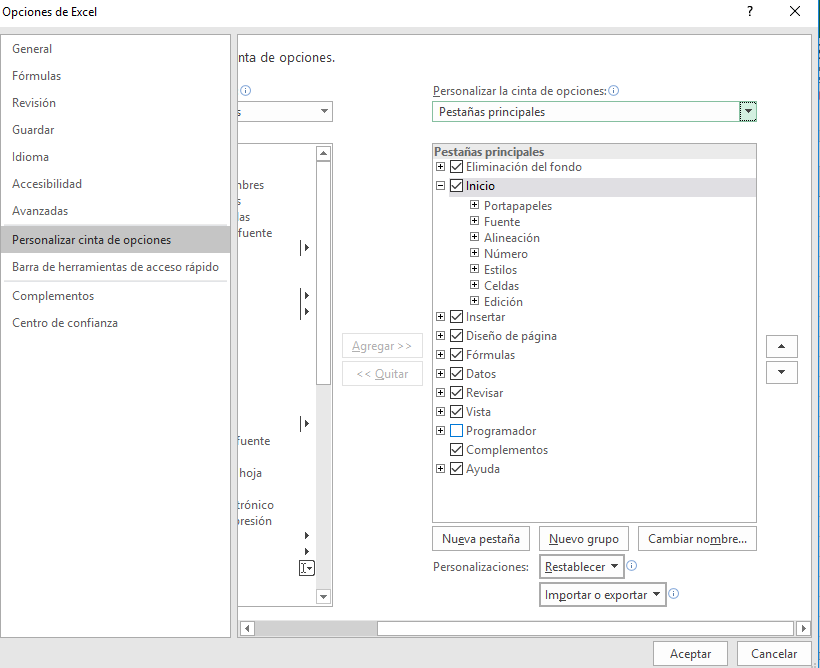Open the Accesibilidad options category
This screenshot has width=820, height=668.
pyautogui.click(x=47, y=184)
